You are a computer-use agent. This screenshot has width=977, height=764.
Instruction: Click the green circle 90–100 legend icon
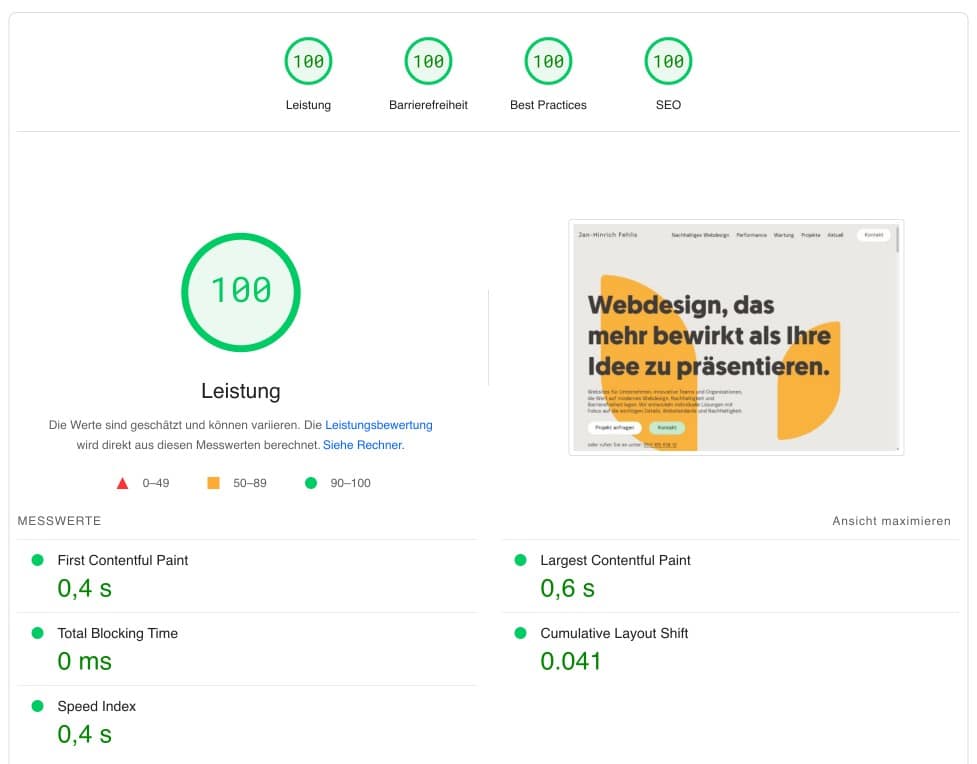[x=311, y=483]
